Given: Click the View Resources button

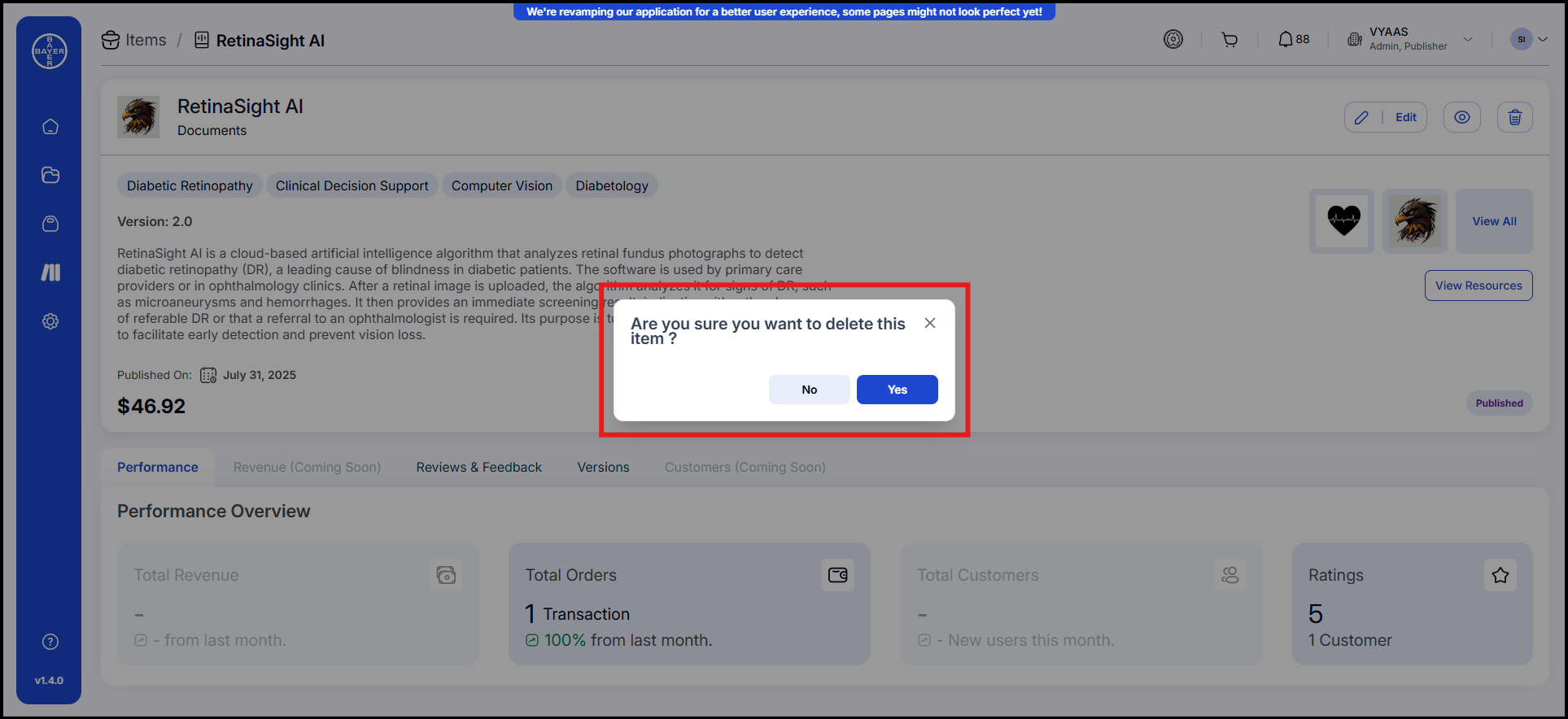Looking at the screenshot, I should tap(1478, 285).
